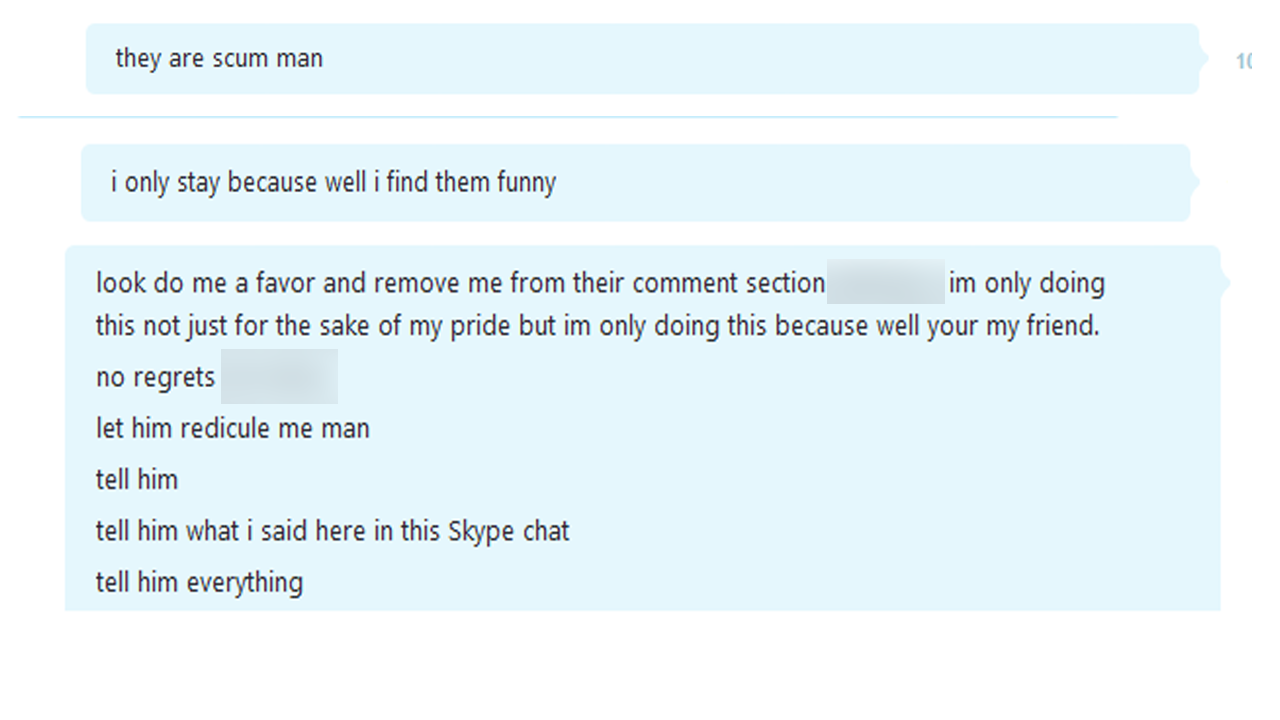
Task: Click the blurred name beside "no regrets"
Action: [x=279, y=377]
